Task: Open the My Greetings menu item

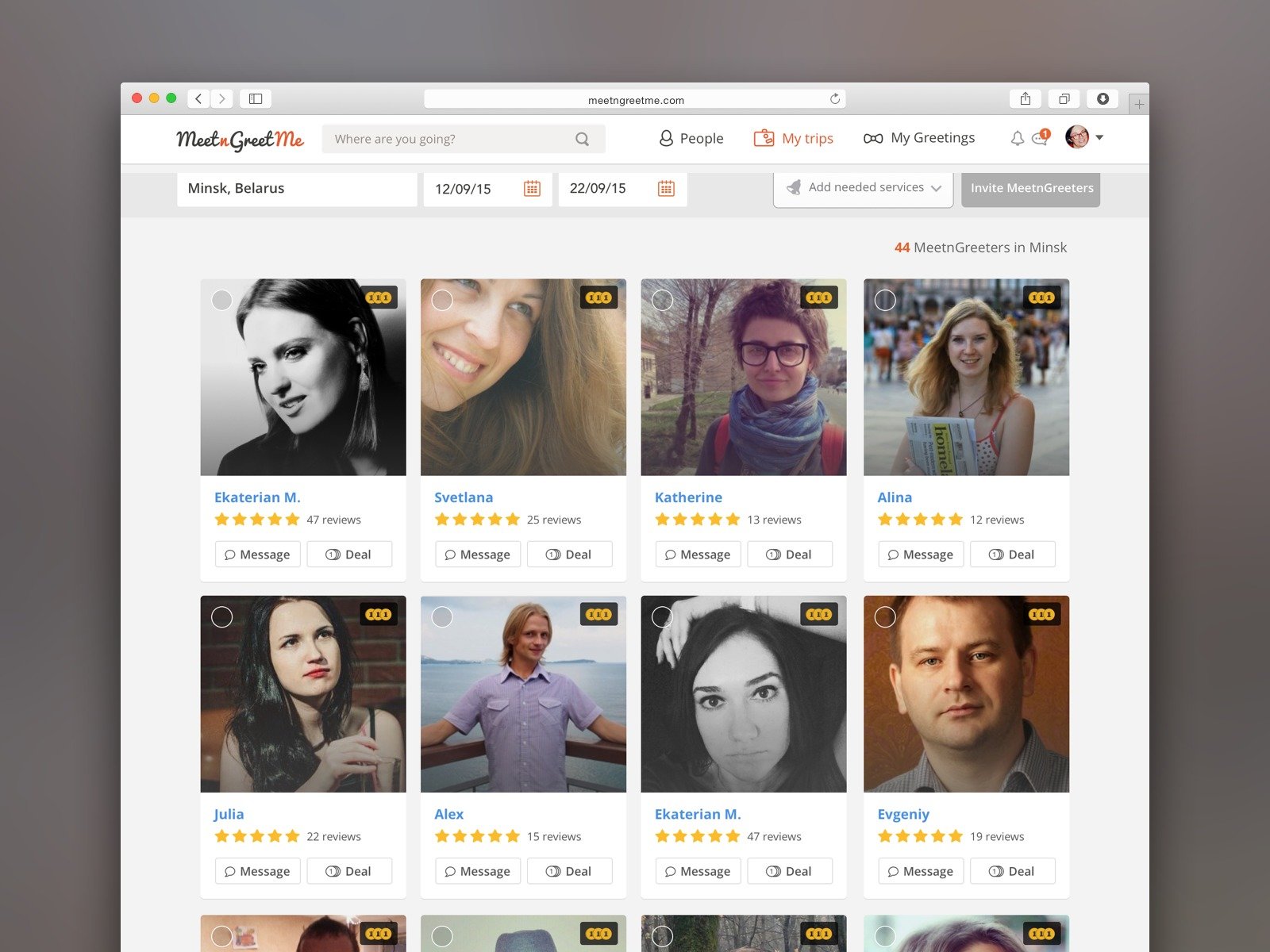Action: (x=919, y=138)
